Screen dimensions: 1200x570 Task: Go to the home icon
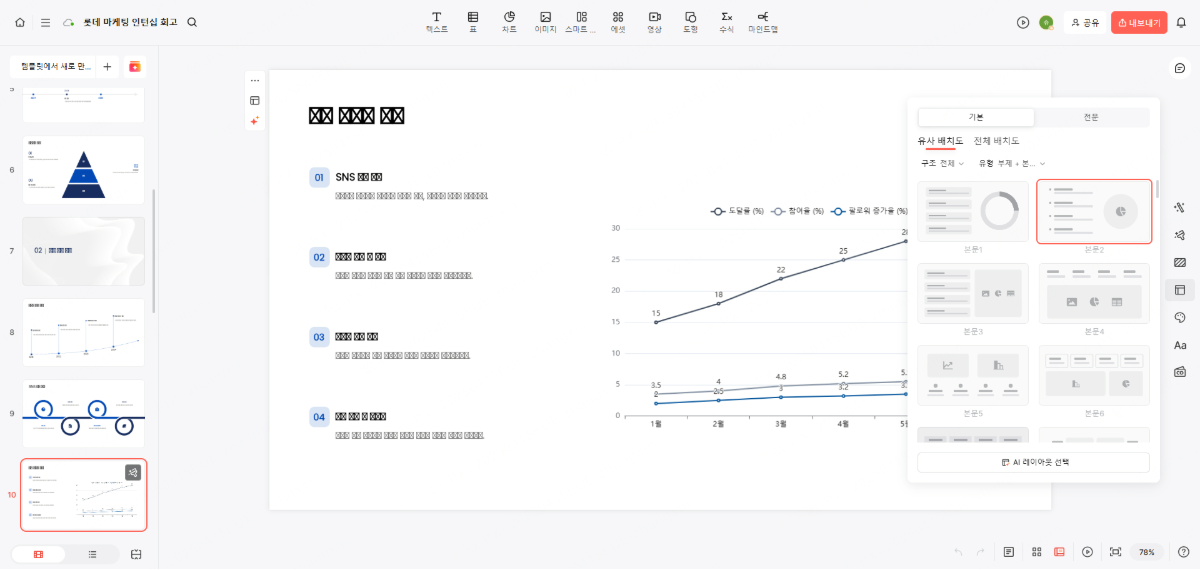coord(20,22)
